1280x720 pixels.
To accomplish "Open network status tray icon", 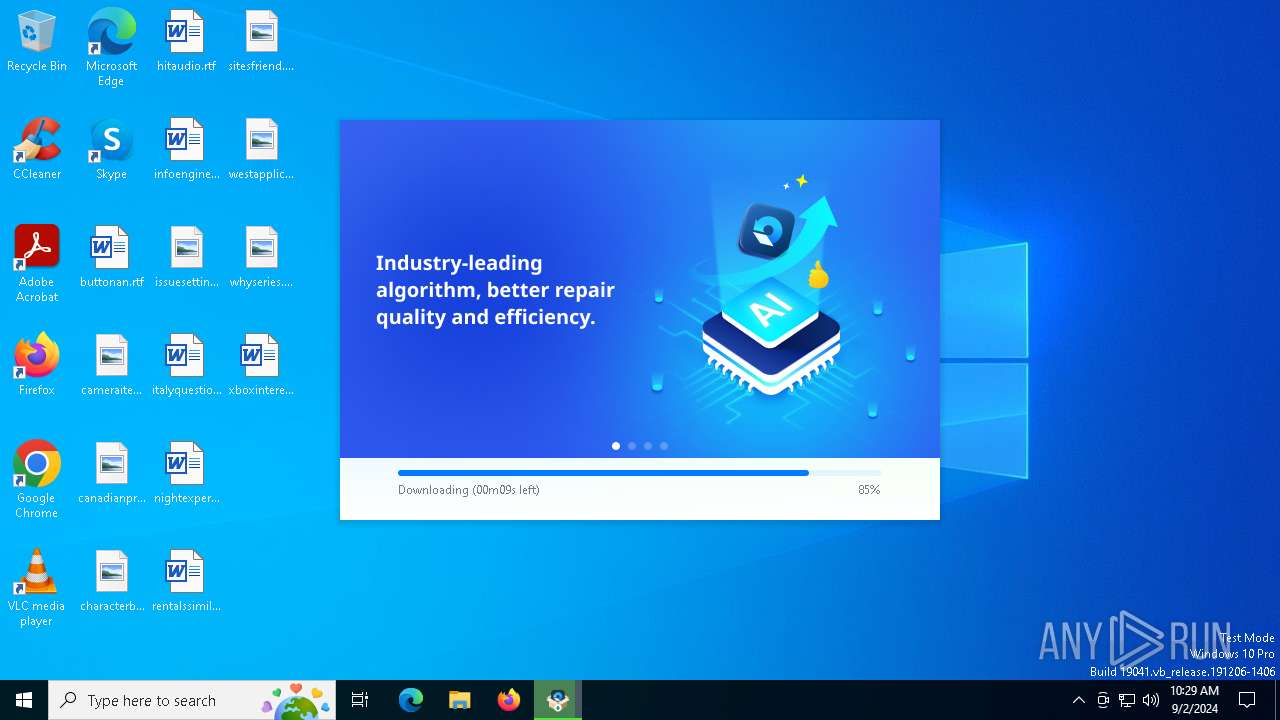I will 1127,700.
